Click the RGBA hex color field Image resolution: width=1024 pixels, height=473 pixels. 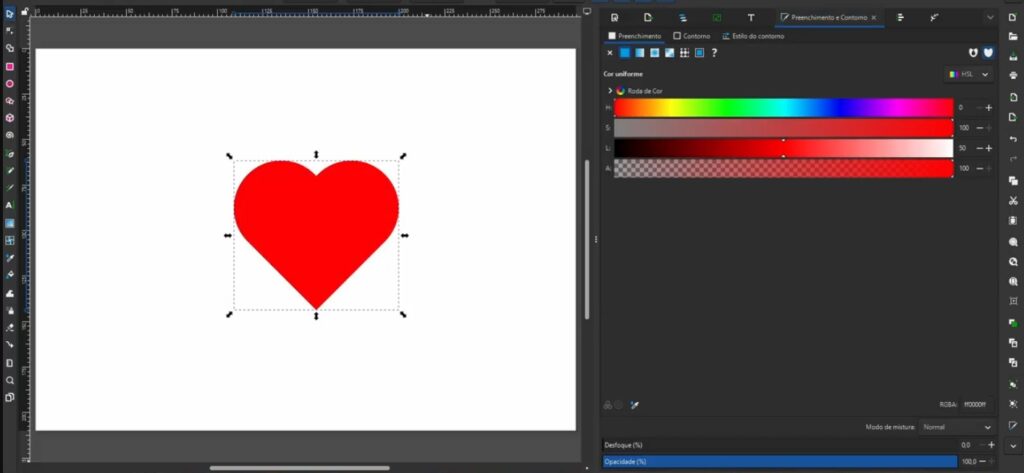click(975, 405)
